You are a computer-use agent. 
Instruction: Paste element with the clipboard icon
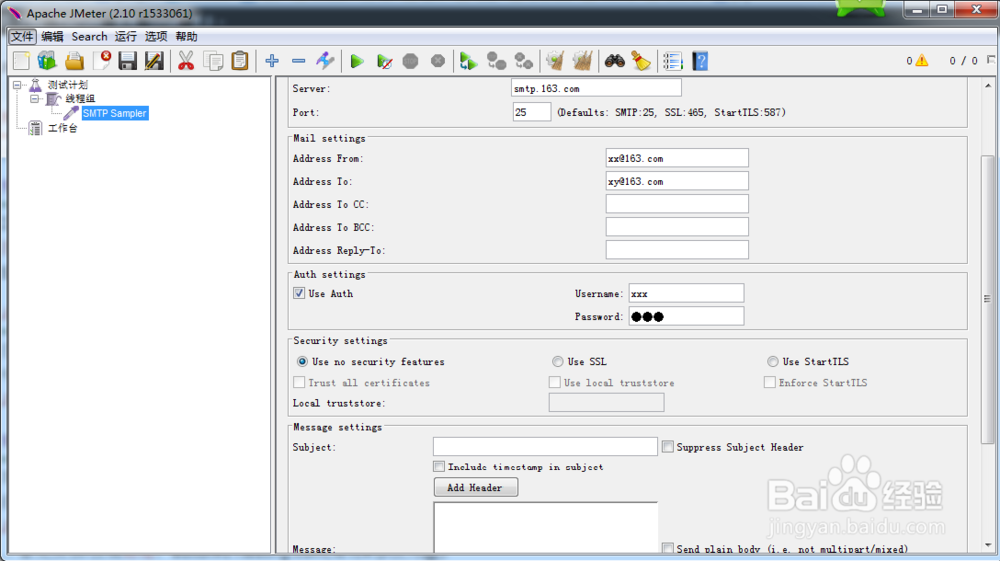[x=240, y=61]
